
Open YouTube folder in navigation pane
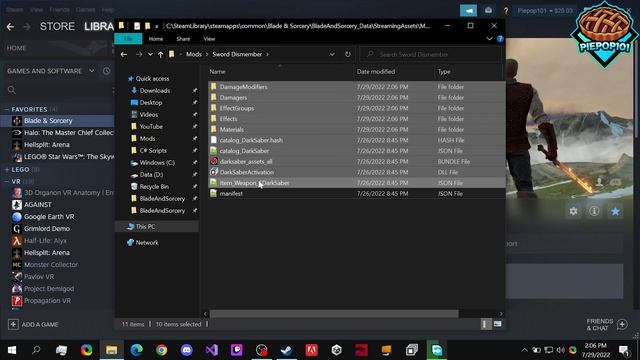(x=151, y=127)
